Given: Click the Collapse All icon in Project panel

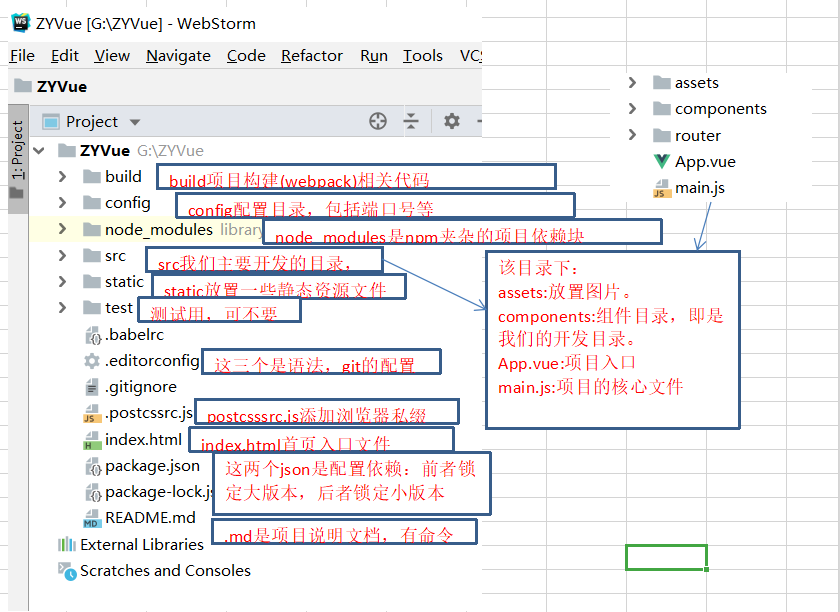Looking at the screenshot, I should (x=411, y=121).
